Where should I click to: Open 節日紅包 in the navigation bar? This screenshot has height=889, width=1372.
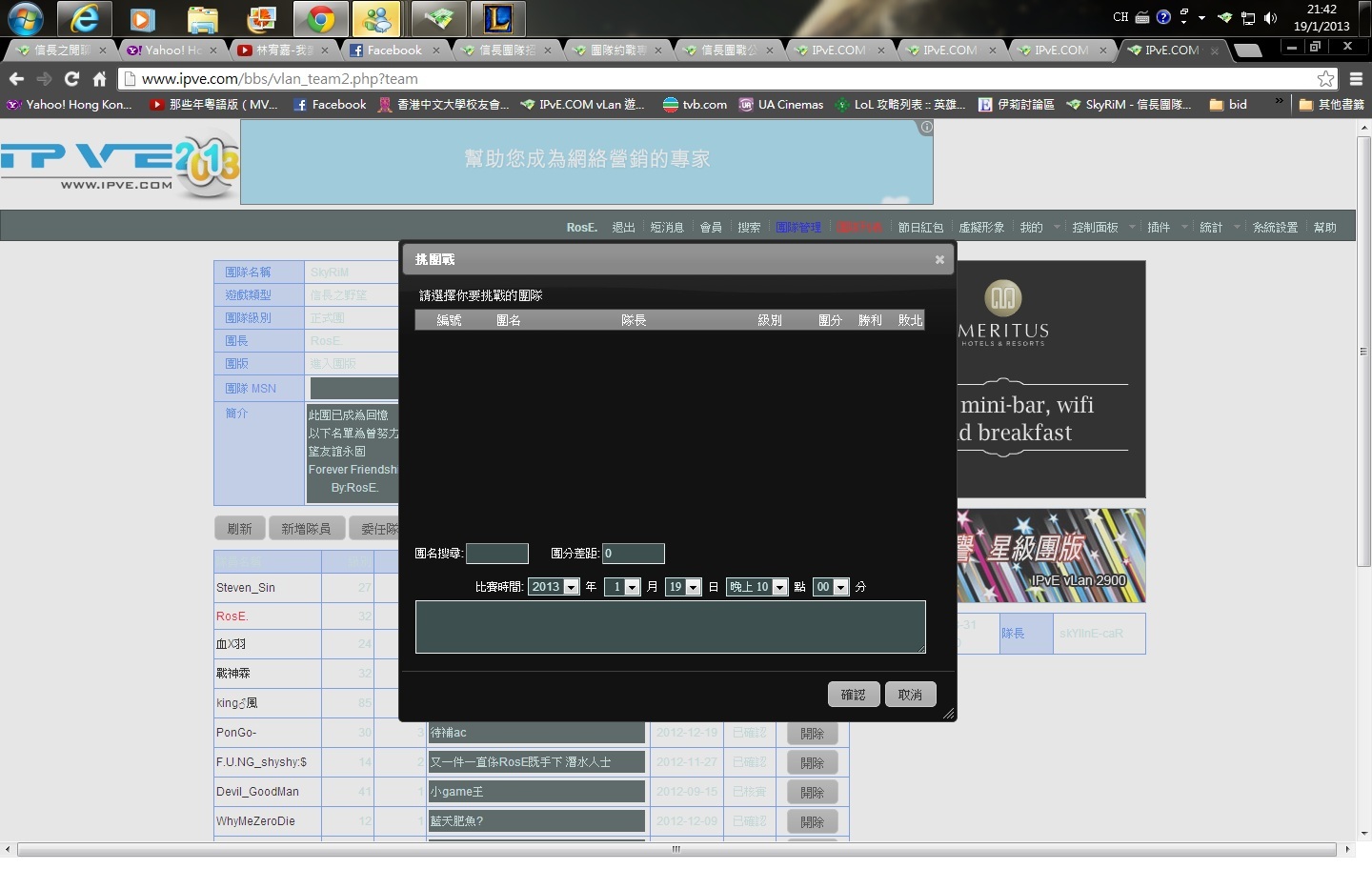[920, 228]
